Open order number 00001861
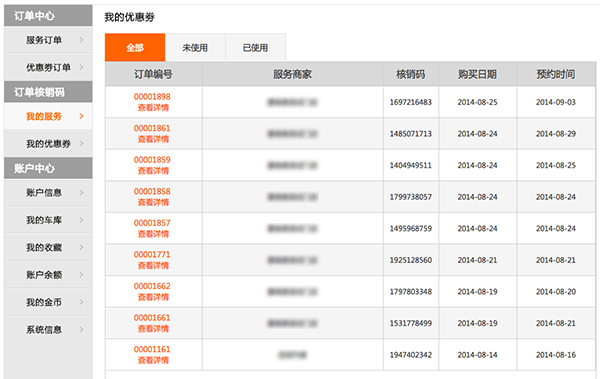The image size is (600, 379). pos(152,128)
